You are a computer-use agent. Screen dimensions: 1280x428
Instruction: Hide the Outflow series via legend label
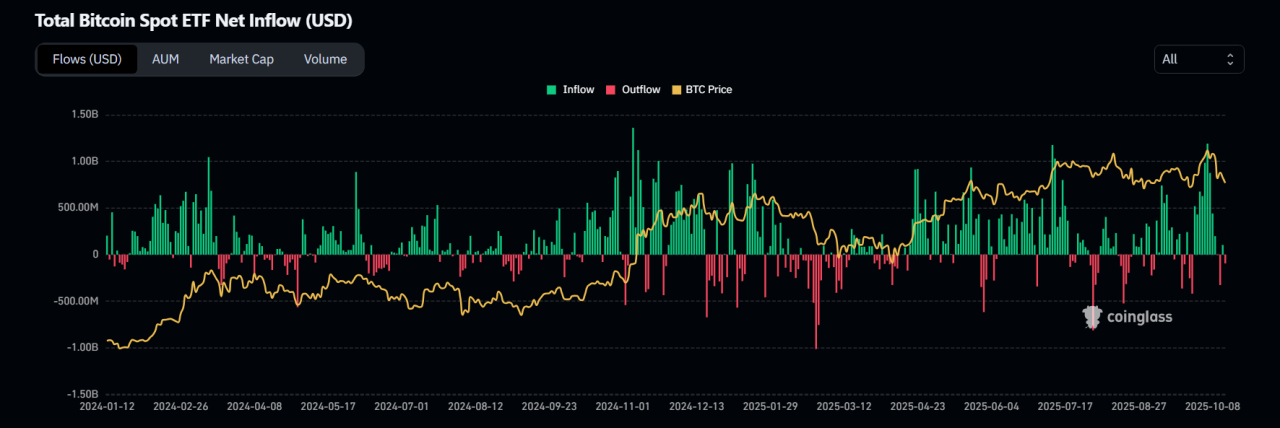click(x=640, y=90)
